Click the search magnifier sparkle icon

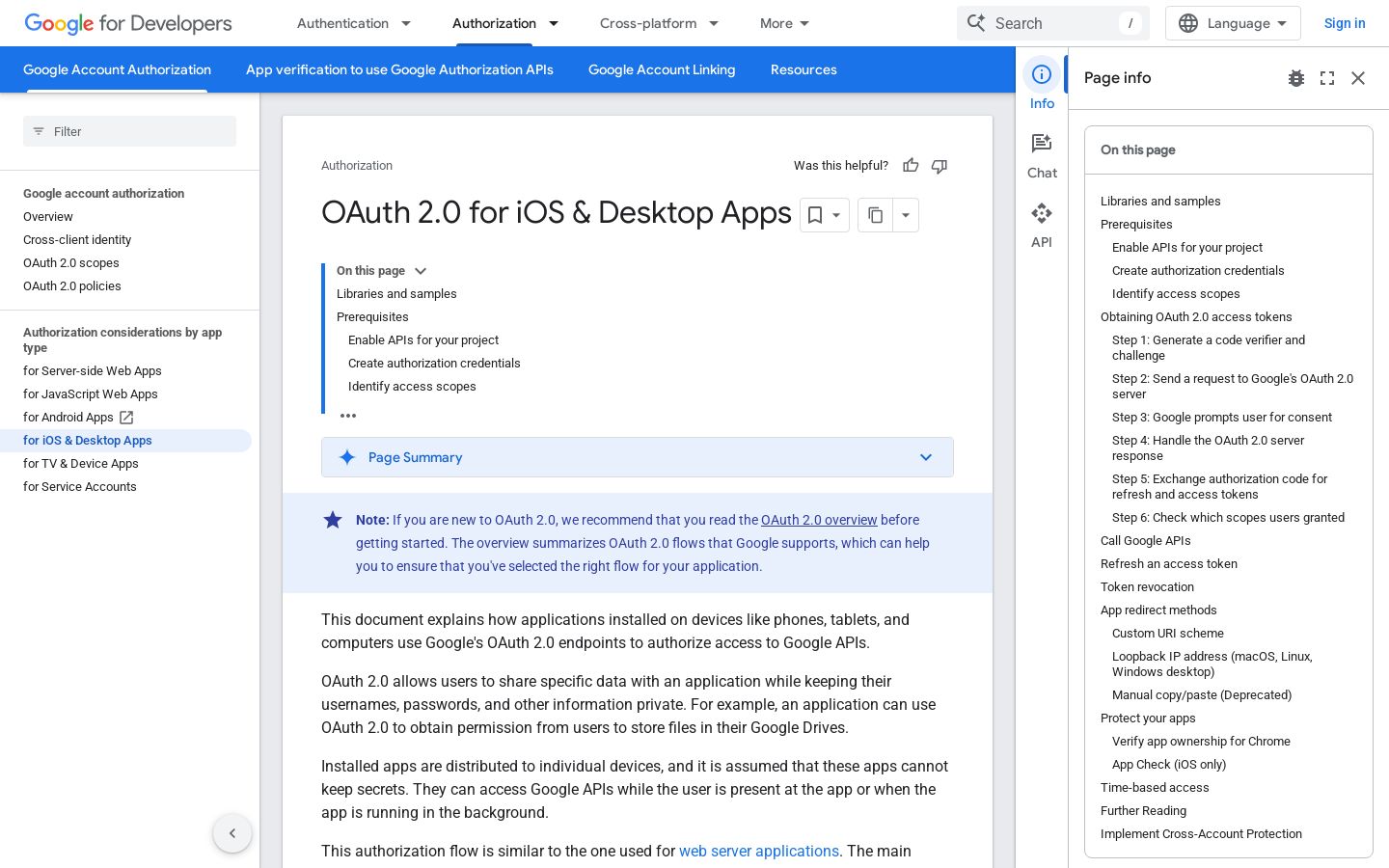tap(976, 23)
